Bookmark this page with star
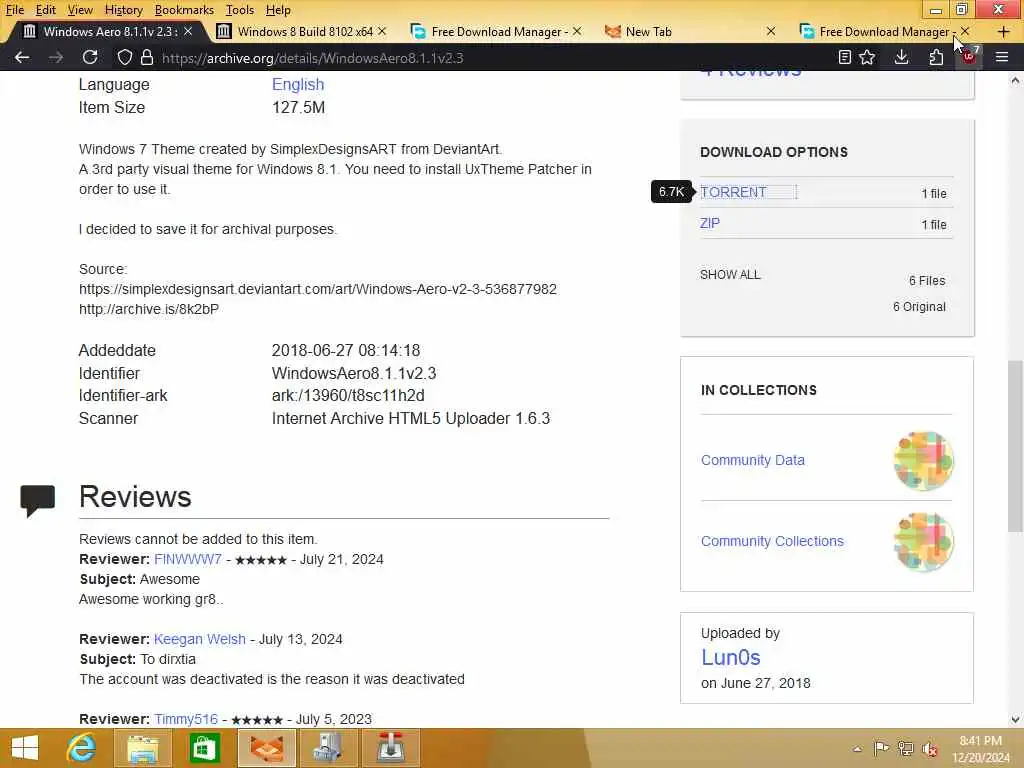This screenshot has width=1024, height=768. (x=867, y=57)
